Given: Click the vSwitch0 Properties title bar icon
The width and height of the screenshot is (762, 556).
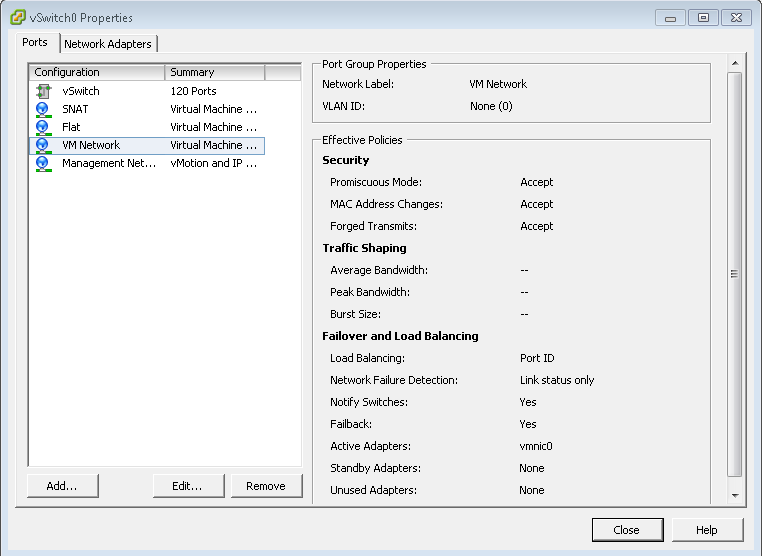Looking at the screenshot, I should [x=17, y=17].
